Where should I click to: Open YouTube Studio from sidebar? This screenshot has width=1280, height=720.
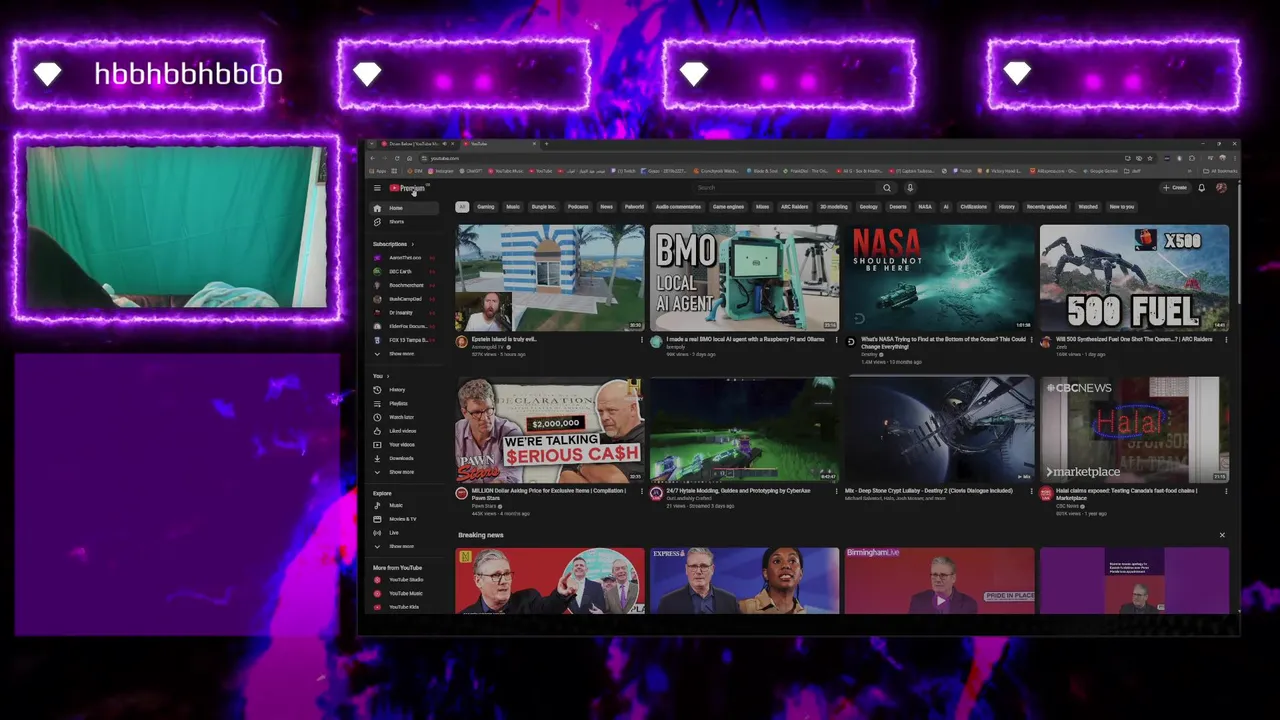click(x=404, y=580)
